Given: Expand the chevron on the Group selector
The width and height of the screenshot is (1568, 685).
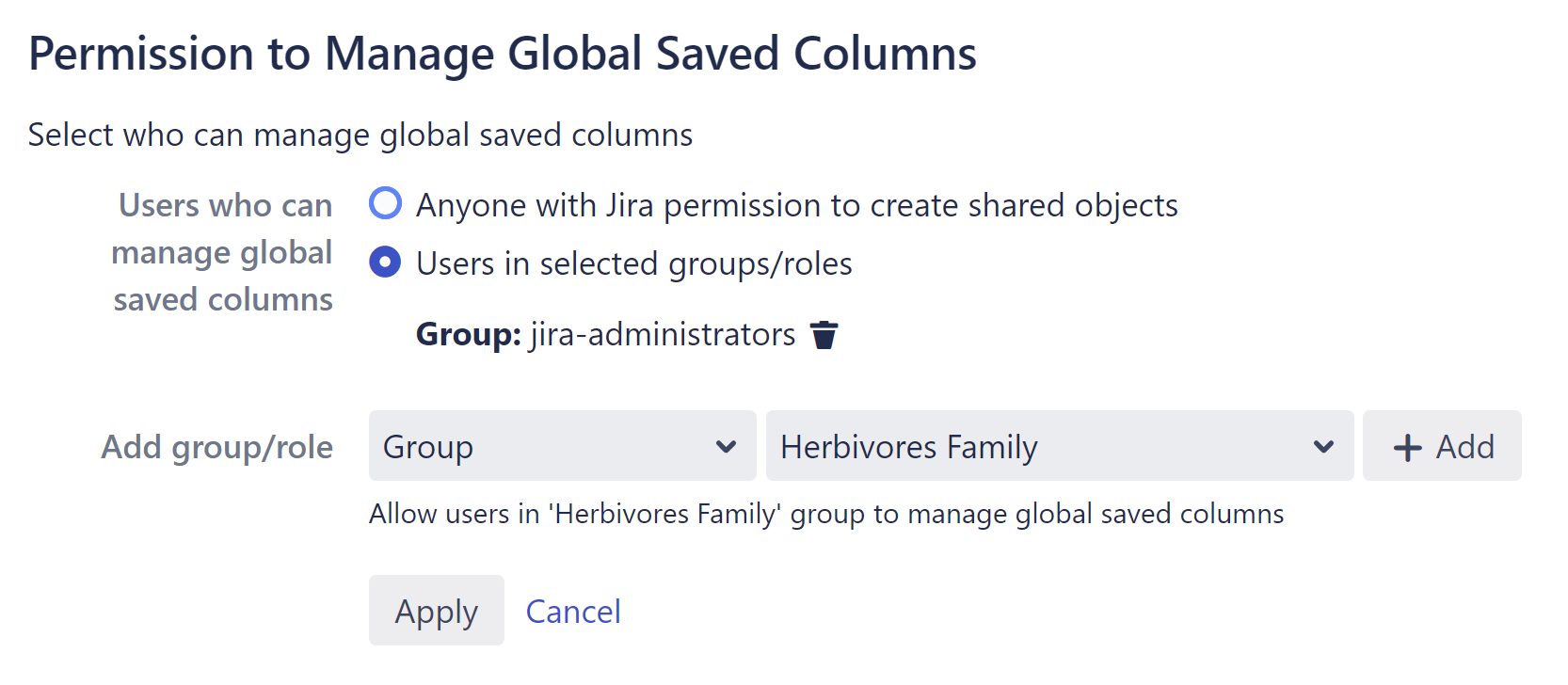Looking at the screenshot, I should (x=725, y=446).
